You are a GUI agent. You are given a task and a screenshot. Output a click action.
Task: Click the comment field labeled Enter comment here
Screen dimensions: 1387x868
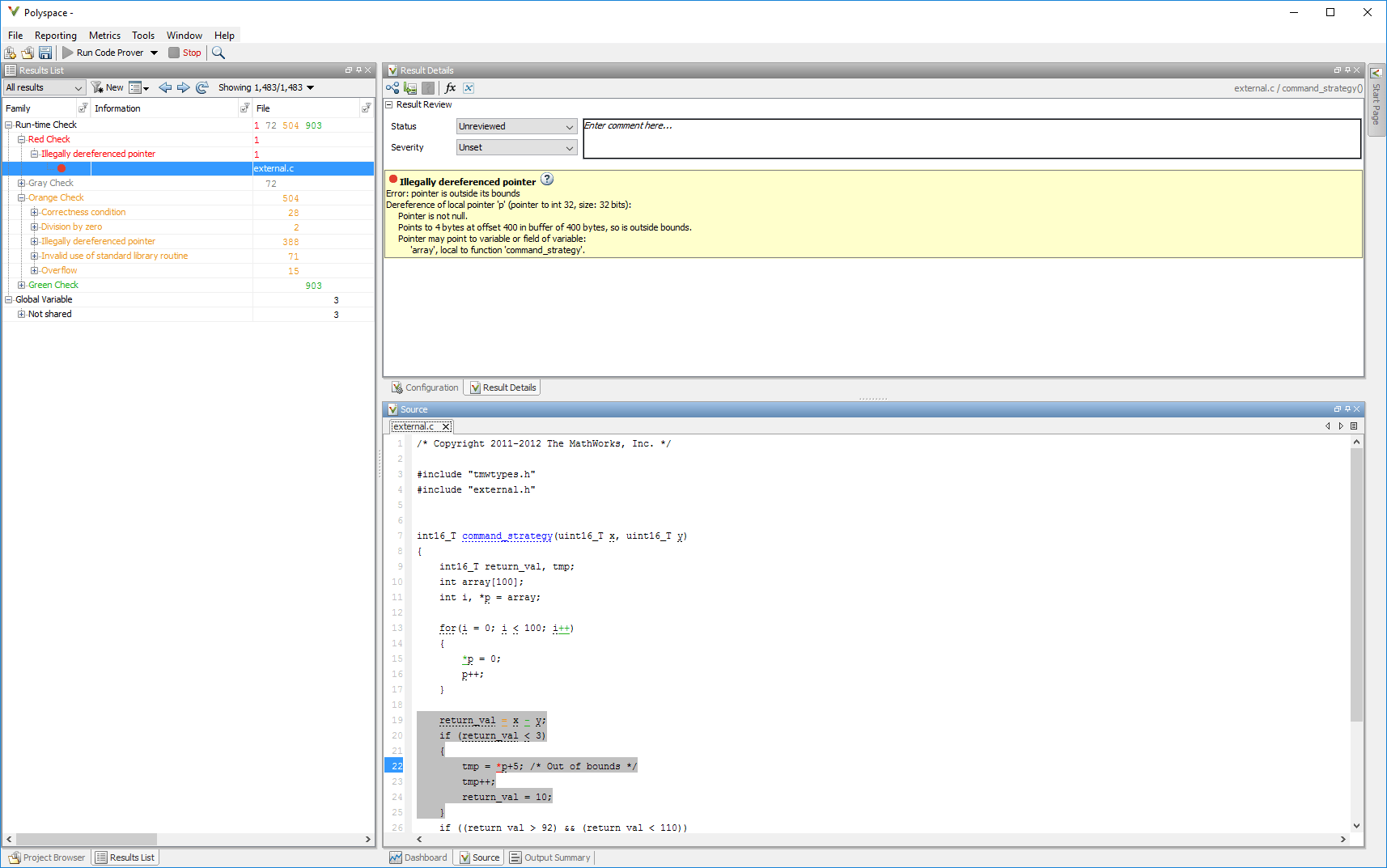pos(971,138)
